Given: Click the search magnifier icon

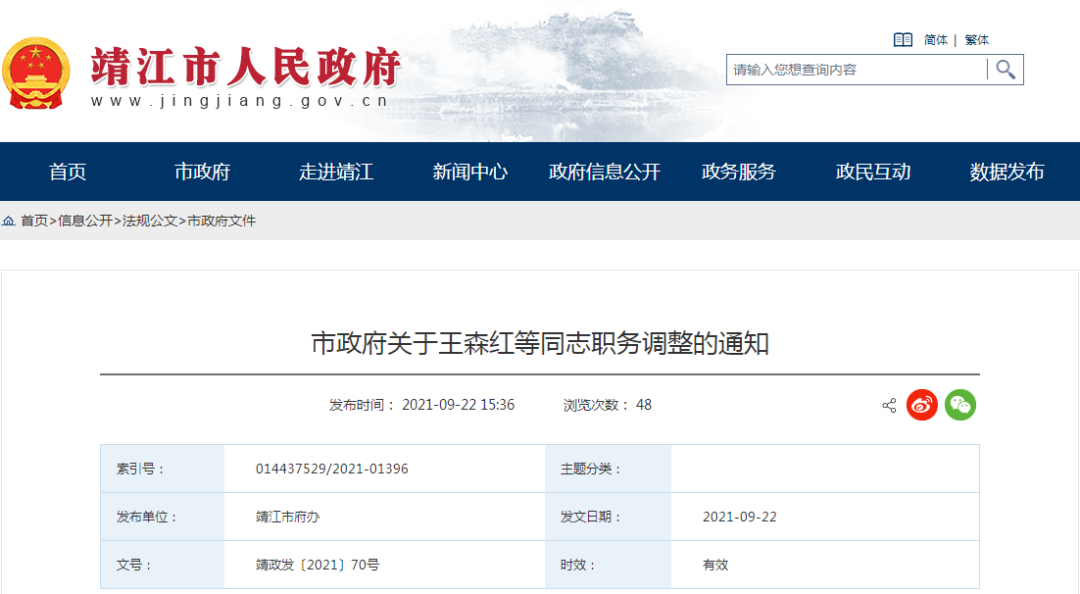Looking at the screenshot, I should pyautogui.click(x=1006, y=70).
